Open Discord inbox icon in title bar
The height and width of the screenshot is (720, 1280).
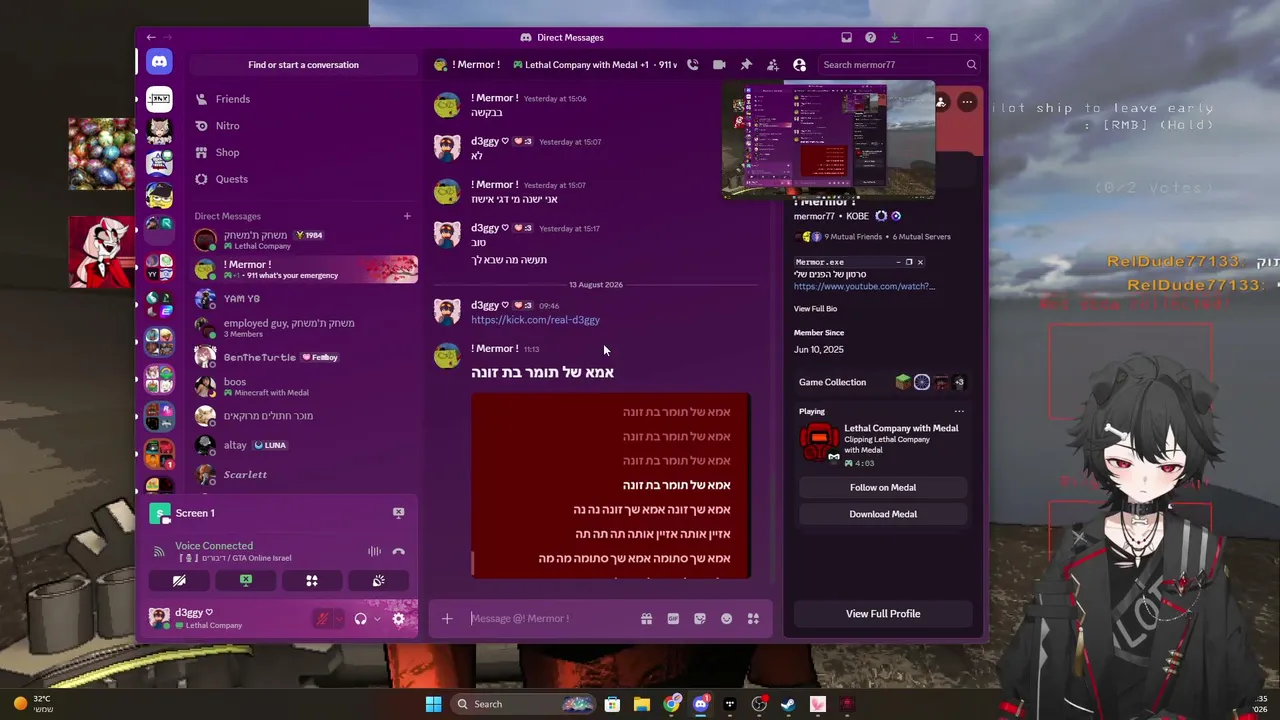pos(846,38)
